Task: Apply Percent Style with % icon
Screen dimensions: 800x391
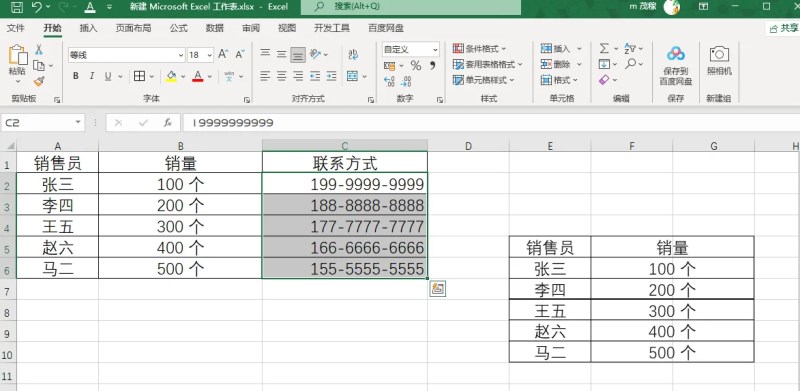Action: pyautogui.click(x=416, y=66)
